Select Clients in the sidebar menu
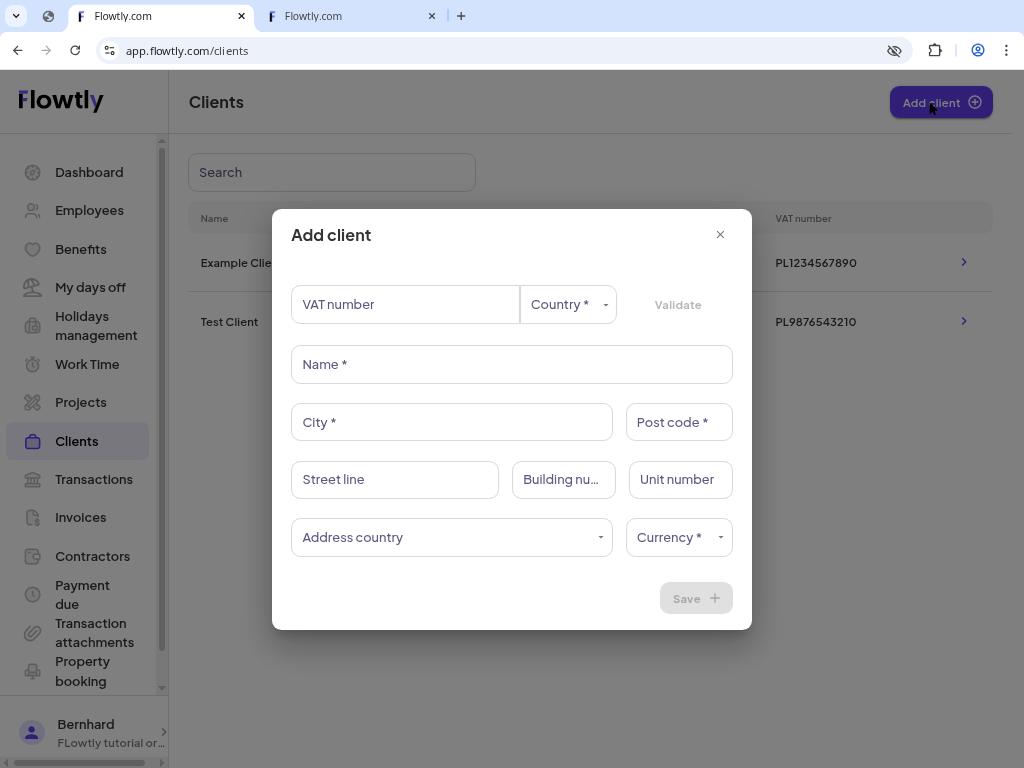This screenshot has height=768, width=1024. (x=76, y=441)
